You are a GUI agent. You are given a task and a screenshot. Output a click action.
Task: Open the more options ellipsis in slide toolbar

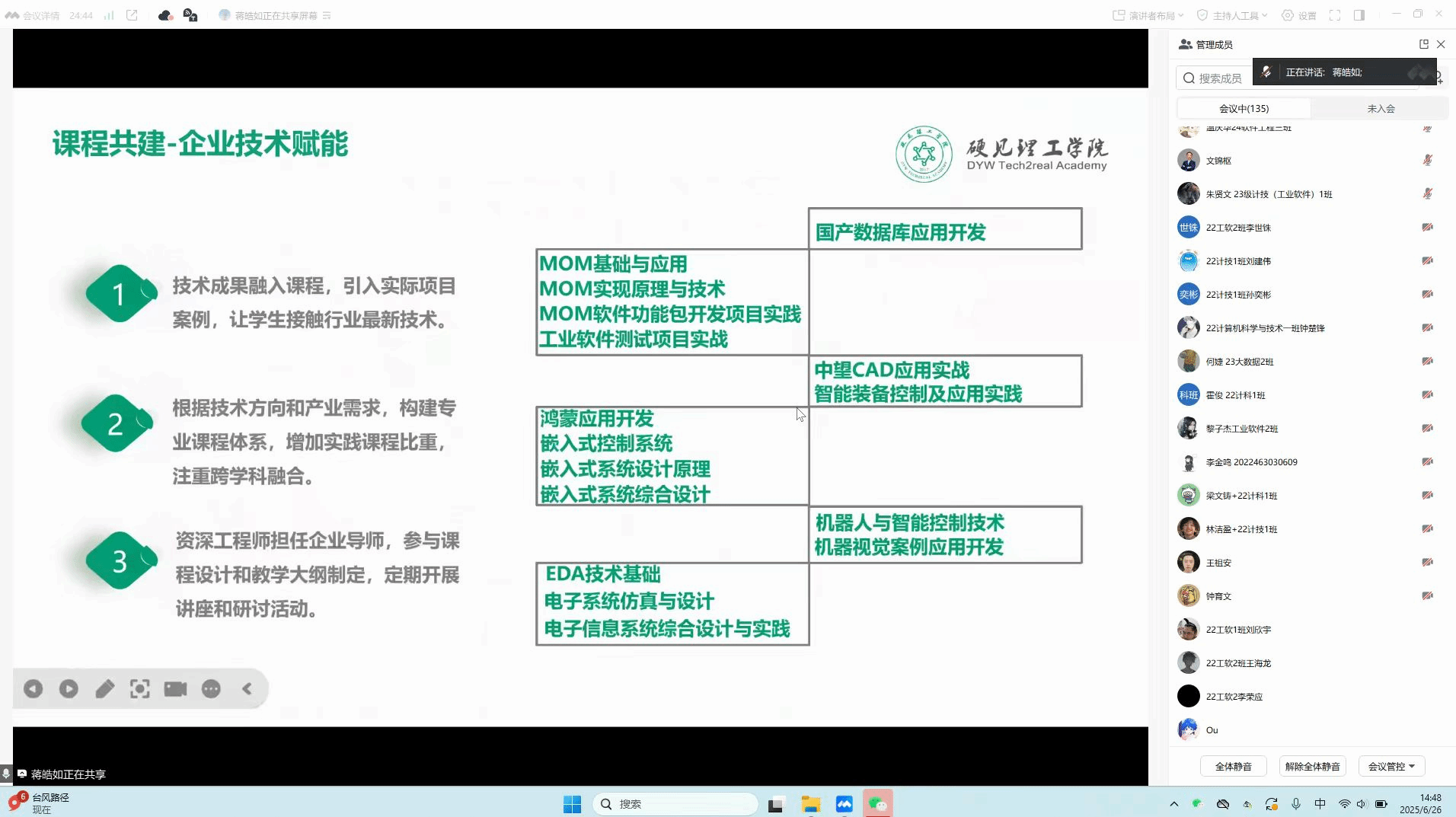pyautogui.click(x=211, y=689)
